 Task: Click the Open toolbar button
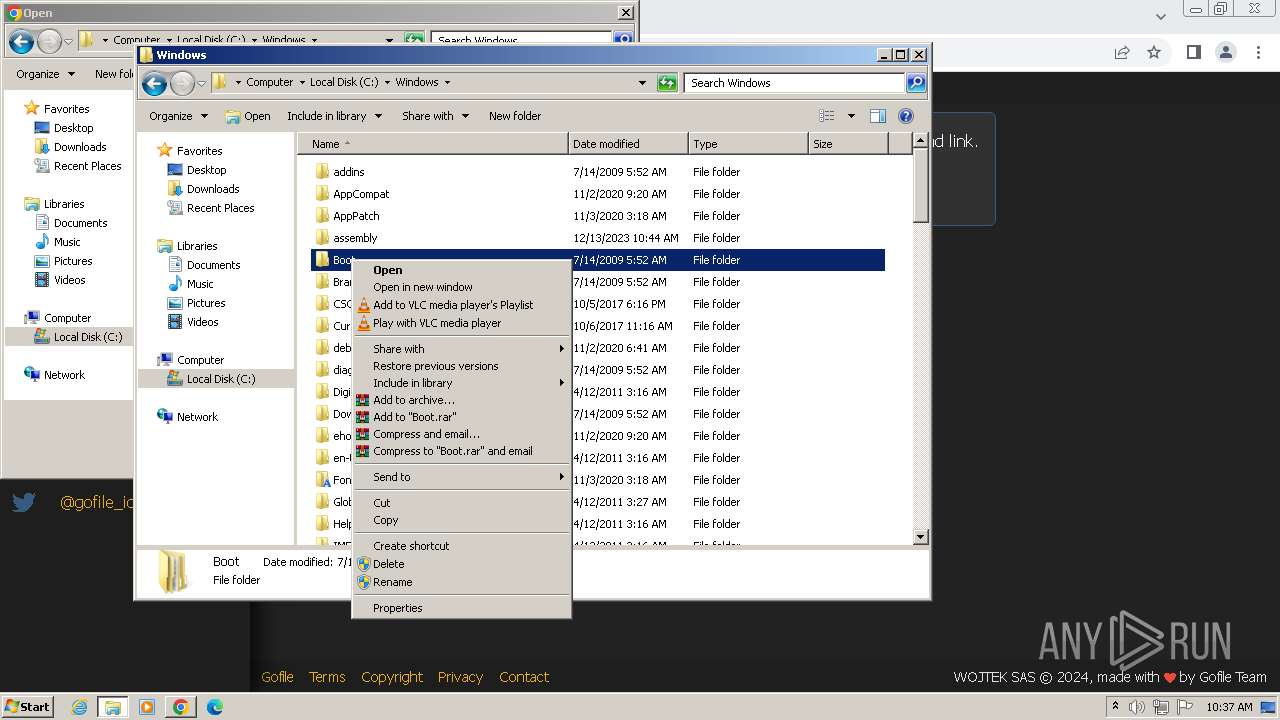[248, 116]
